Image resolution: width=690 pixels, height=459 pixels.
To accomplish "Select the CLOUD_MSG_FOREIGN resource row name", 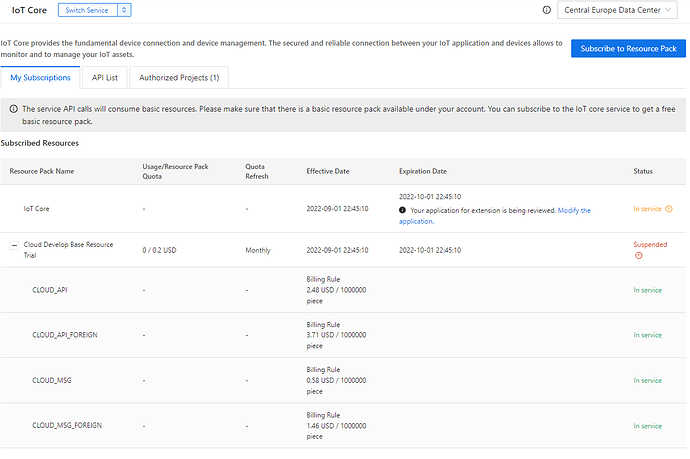I will coord(72,426).
